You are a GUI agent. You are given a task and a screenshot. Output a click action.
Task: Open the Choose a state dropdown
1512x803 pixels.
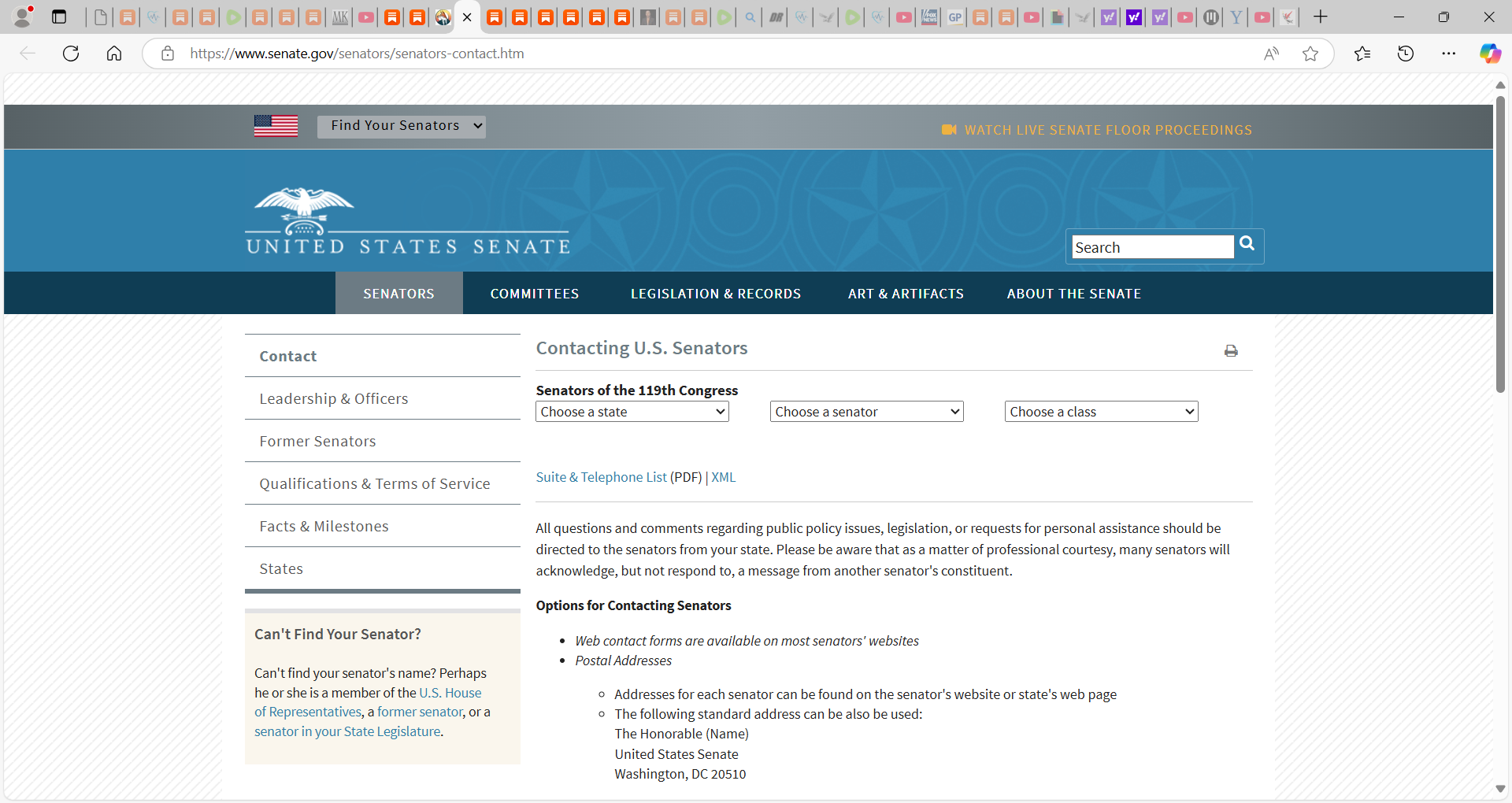click(632, 412)
